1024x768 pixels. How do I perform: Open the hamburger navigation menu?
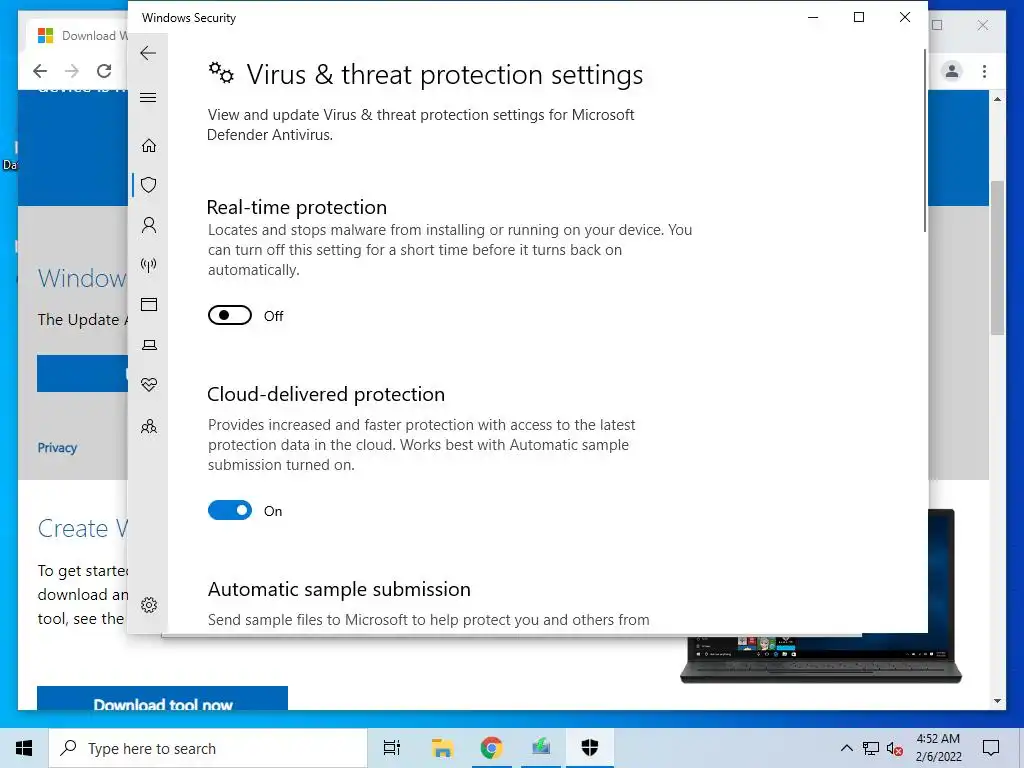tap(148, 98)
